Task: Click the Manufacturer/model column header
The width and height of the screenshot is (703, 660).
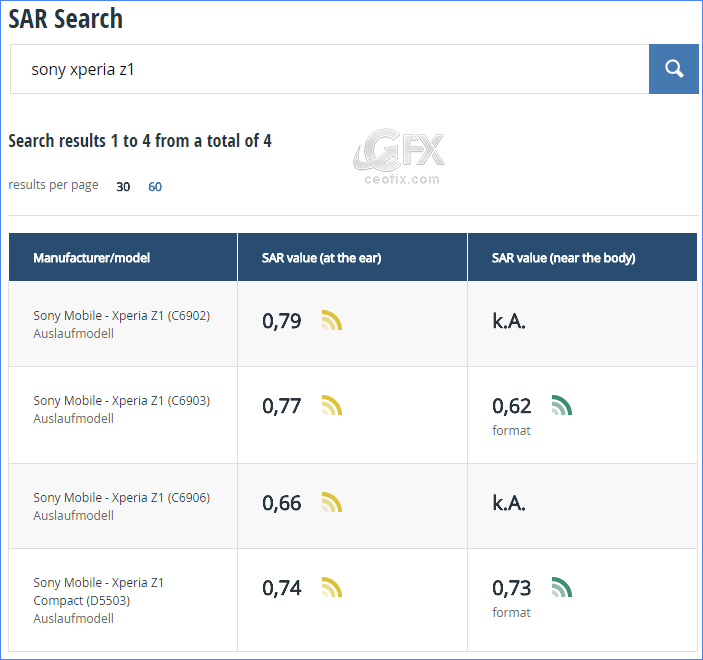Action: 123,257
